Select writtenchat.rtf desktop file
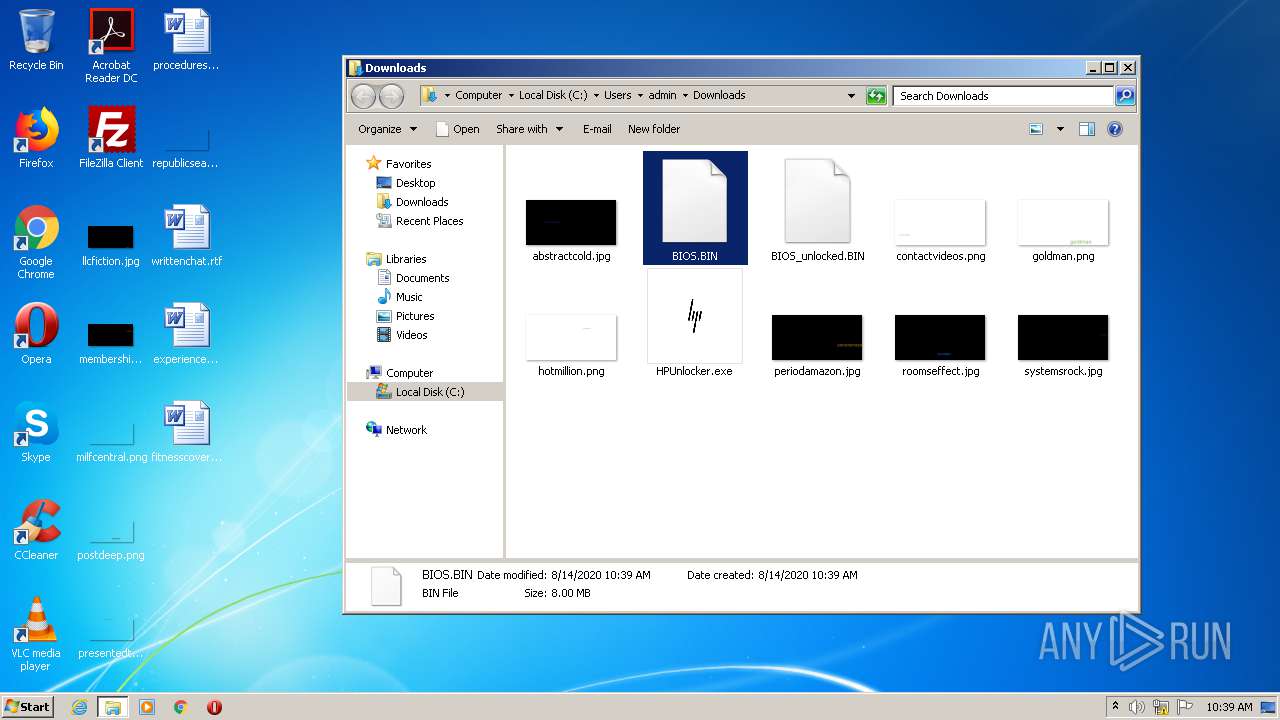 pos(187,236)
